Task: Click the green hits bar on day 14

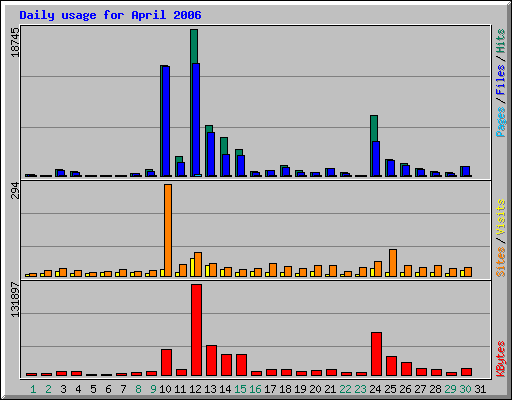Action: tap(224, 146)
